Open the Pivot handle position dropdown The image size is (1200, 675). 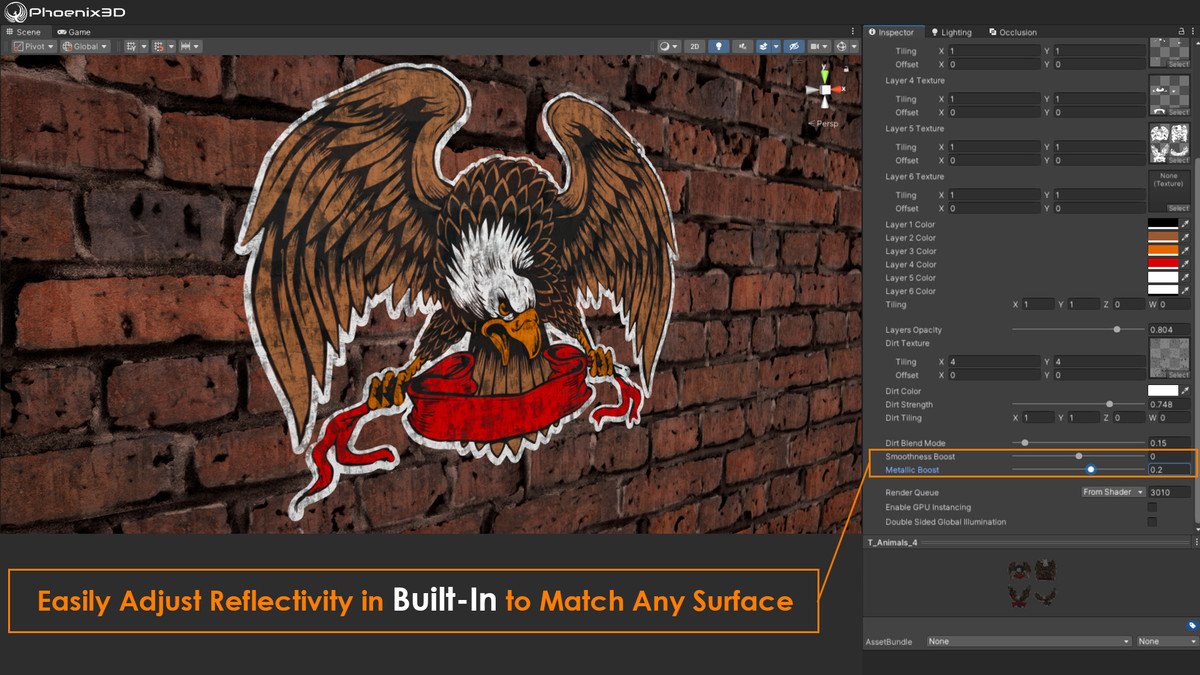33,47
